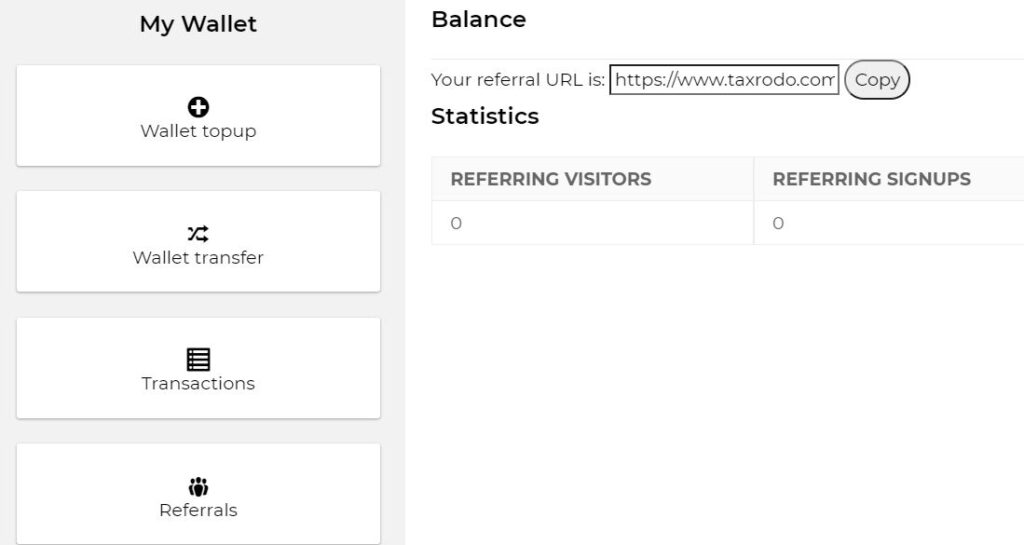Go to the Transactions text label
The height and width of the screenshot is (545, 1024).
(198, 384)
